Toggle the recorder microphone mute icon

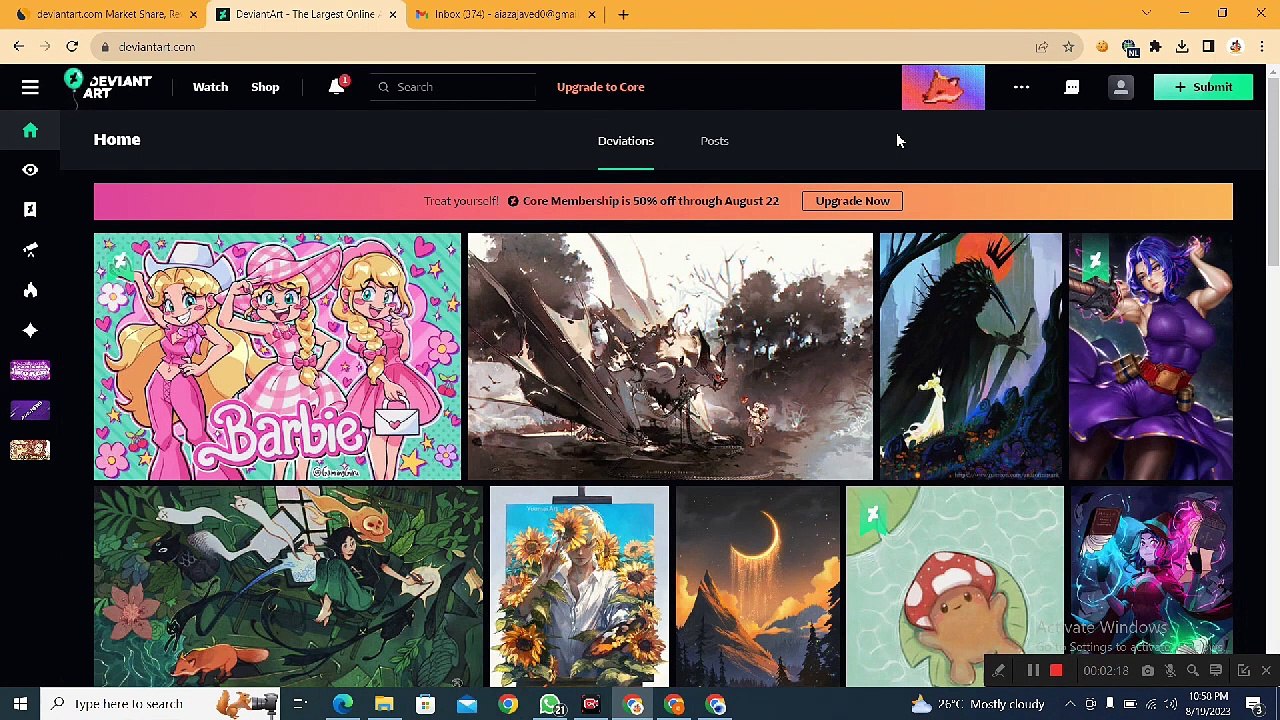(x=1170, y=671)
